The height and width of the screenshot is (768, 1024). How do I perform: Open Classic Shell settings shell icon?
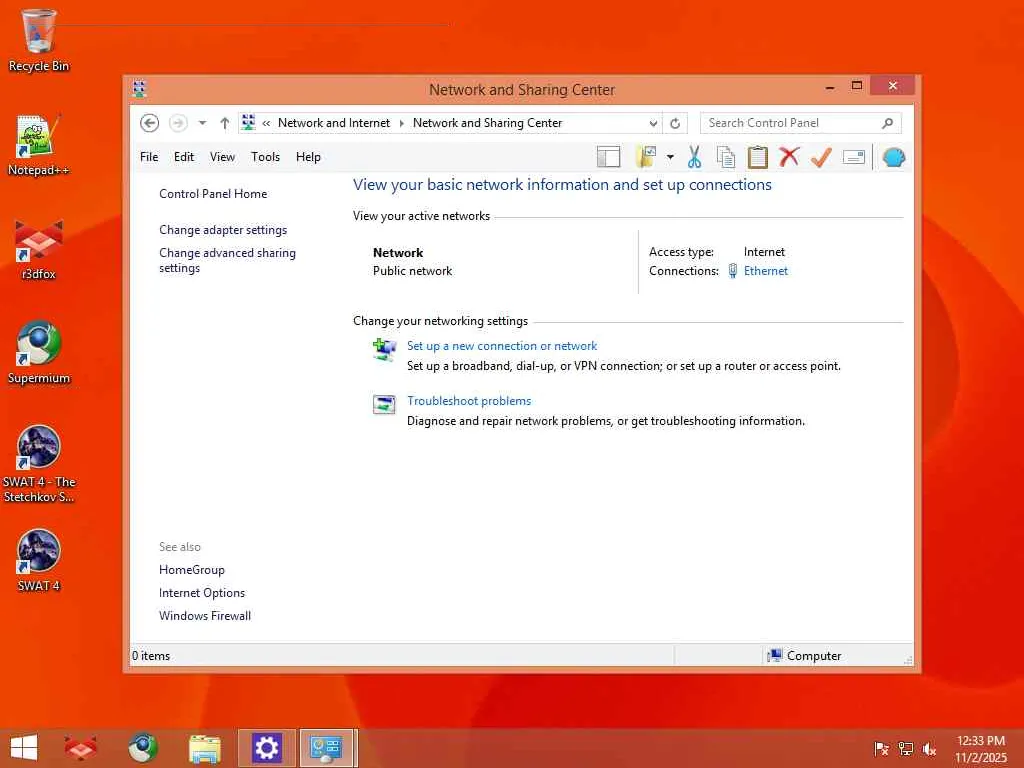coord(893,157)
